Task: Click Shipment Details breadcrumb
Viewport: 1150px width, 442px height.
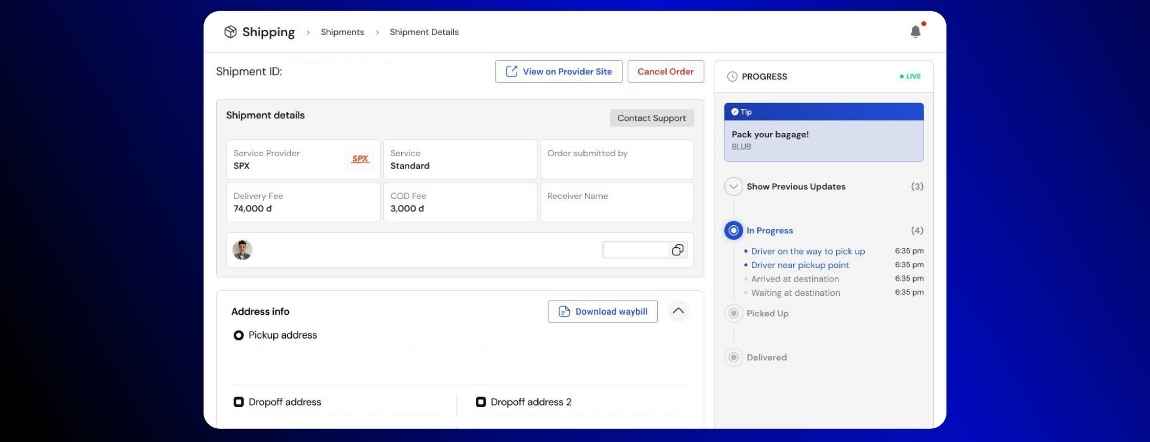Action: pyautogui.click(x=424, y=32)
